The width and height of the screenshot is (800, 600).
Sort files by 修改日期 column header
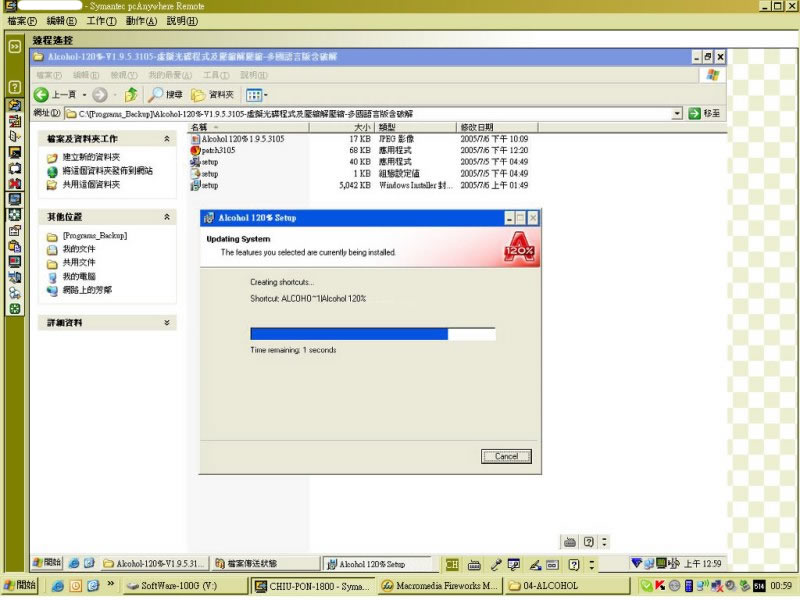pos(497,127)
